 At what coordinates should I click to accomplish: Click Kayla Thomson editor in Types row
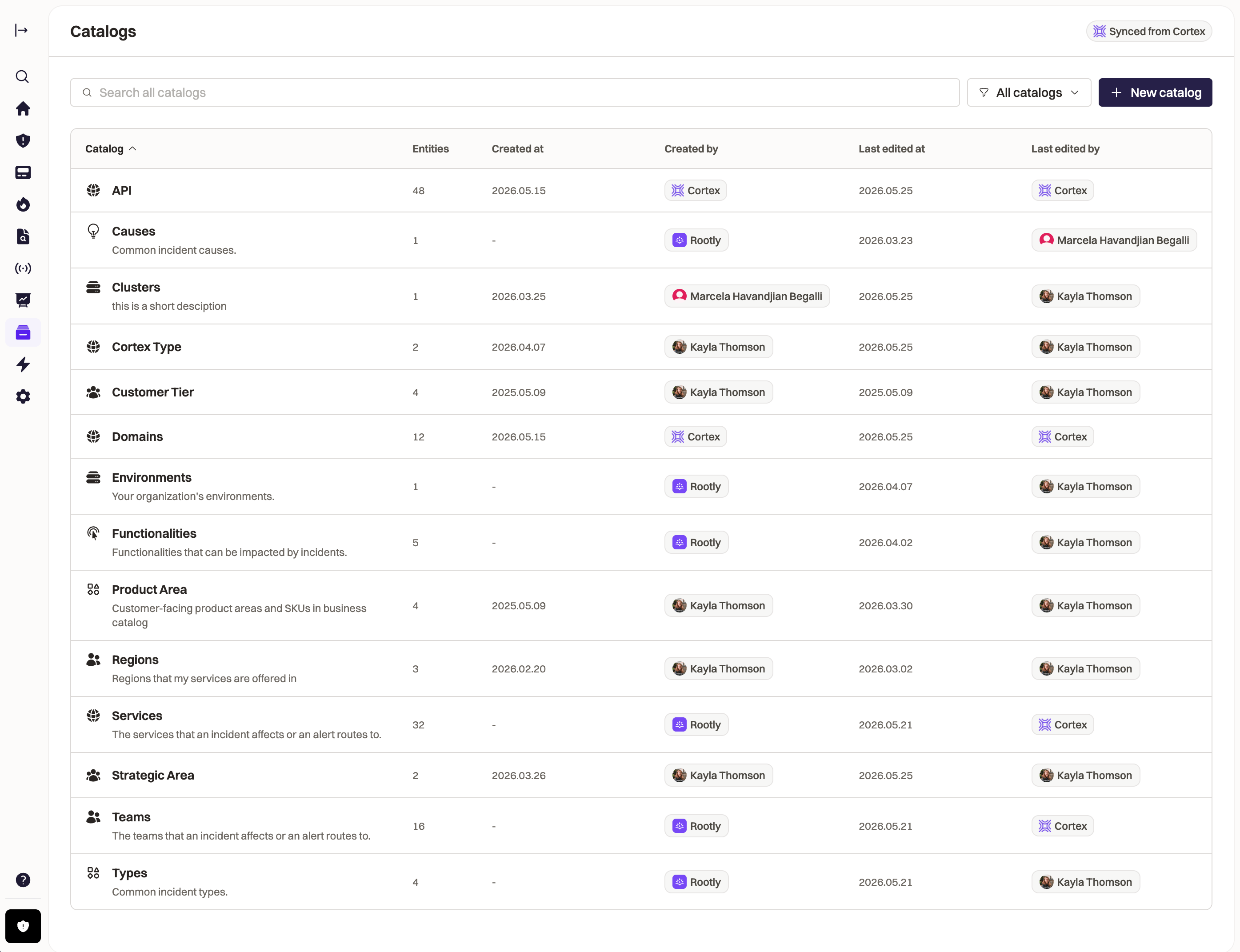1085,882
